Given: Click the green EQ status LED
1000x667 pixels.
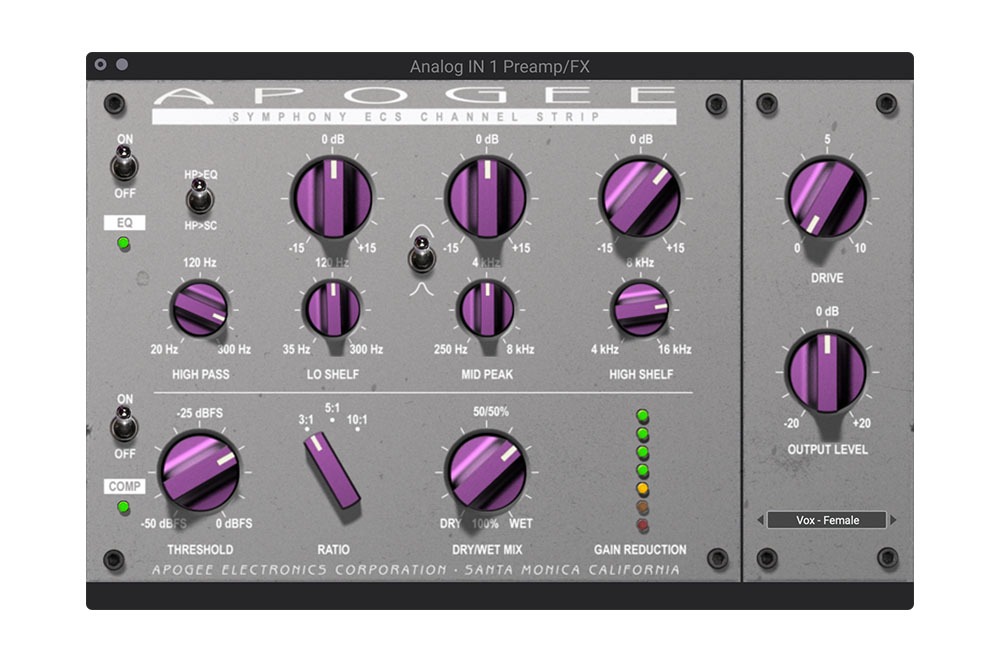Looking at the screenshot, I should pyautogui.click(x=124, y=243).
